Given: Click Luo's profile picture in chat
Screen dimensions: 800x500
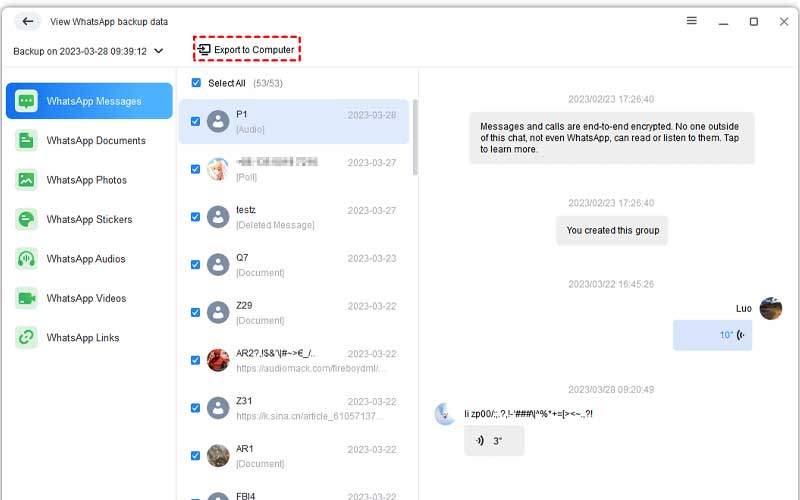Looking at the screenshot, I should [770, 308].
